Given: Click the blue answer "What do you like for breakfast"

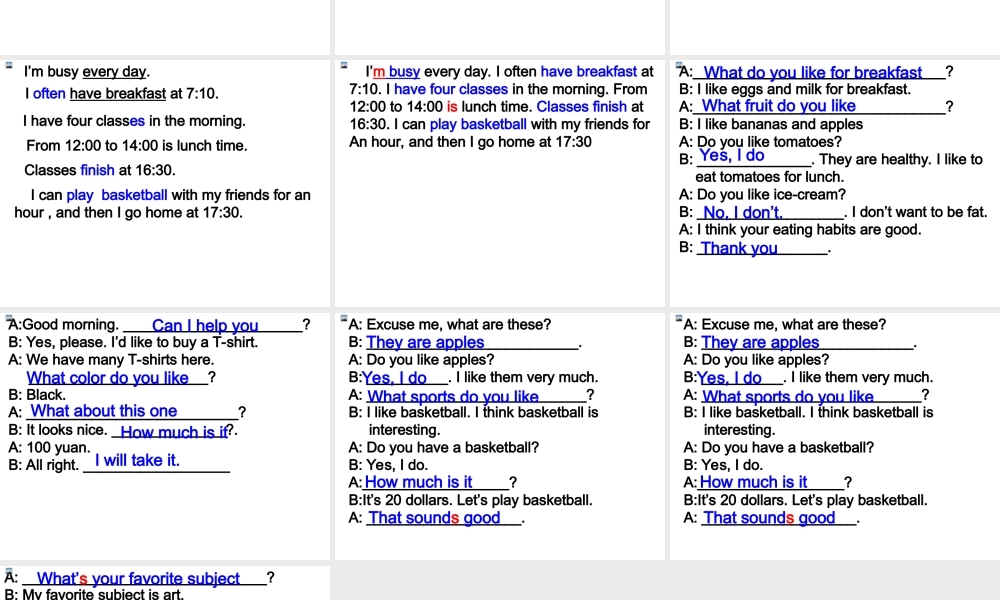Looking at the screenshot, I should pyautogui.click(x=812, y=72).
